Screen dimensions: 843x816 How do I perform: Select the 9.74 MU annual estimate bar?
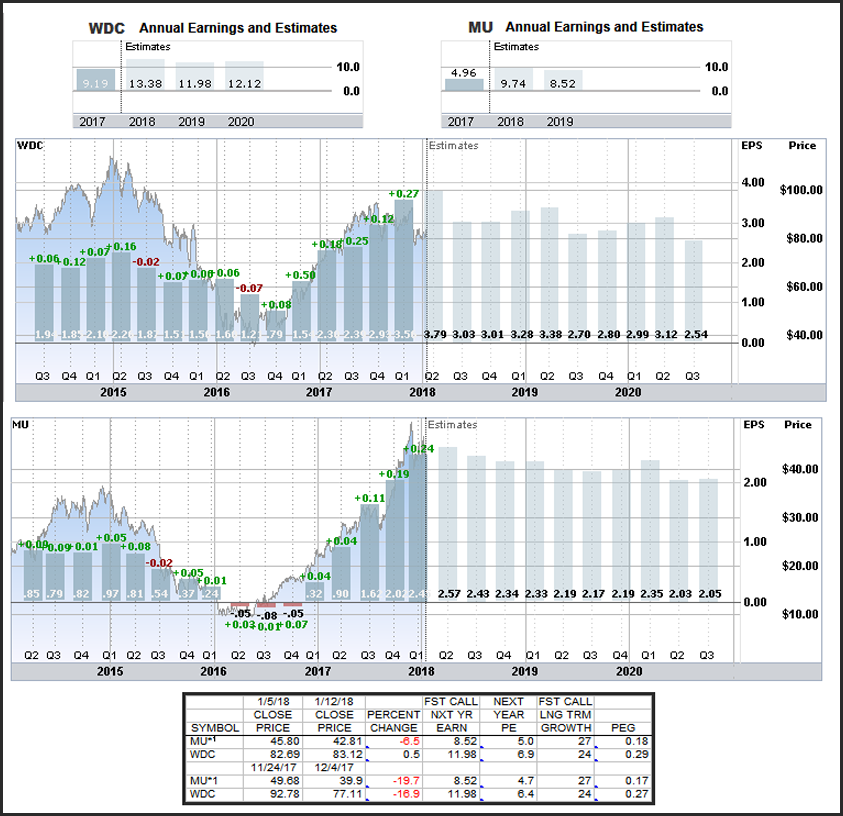click(x=513, y=79)
